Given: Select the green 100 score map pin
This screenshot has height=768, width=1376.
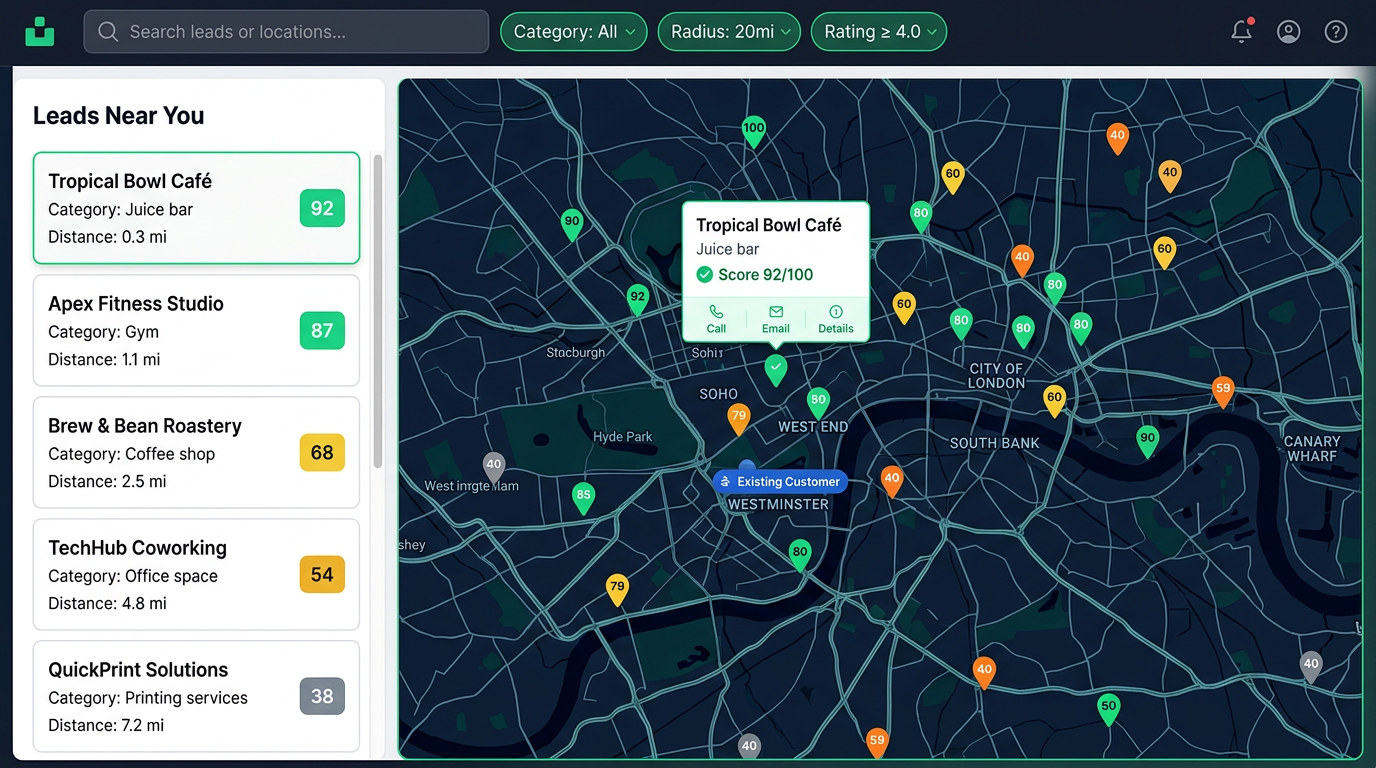Looking at the screenshot, I should tap(754, 131).
